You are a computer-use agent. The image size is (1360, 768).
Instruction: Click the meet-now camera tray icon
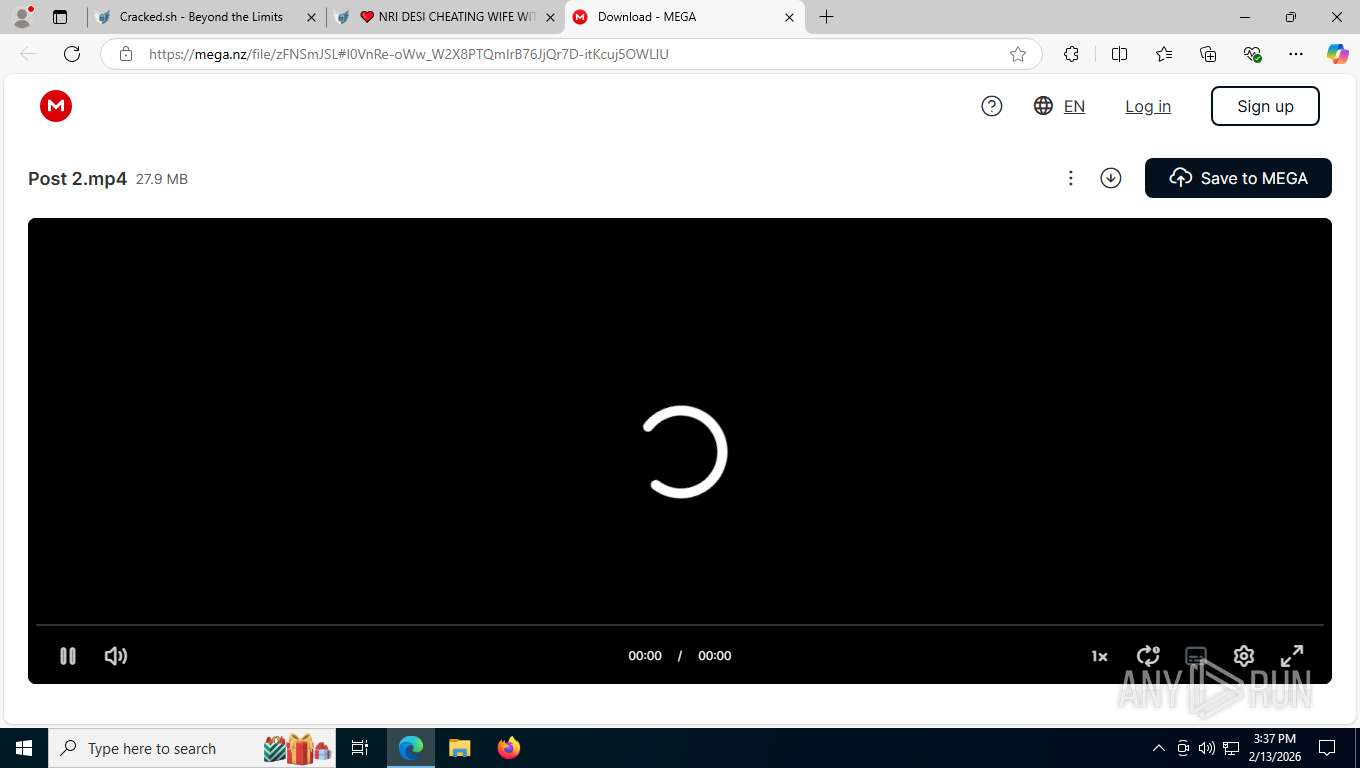click(x=1183, y=748)
